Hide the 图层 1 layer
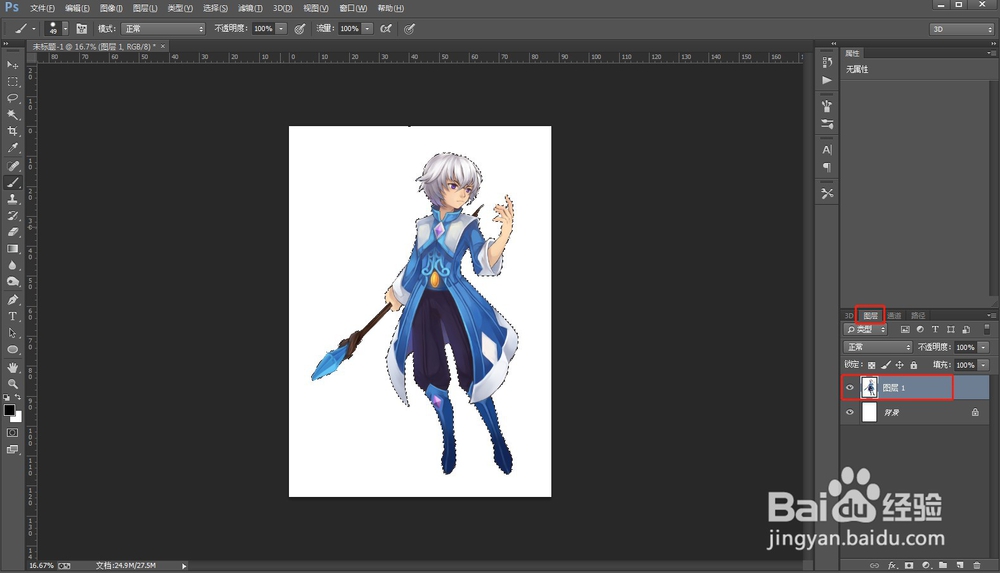The width and height of the screenshot is (1000, 573). [849, 387]
